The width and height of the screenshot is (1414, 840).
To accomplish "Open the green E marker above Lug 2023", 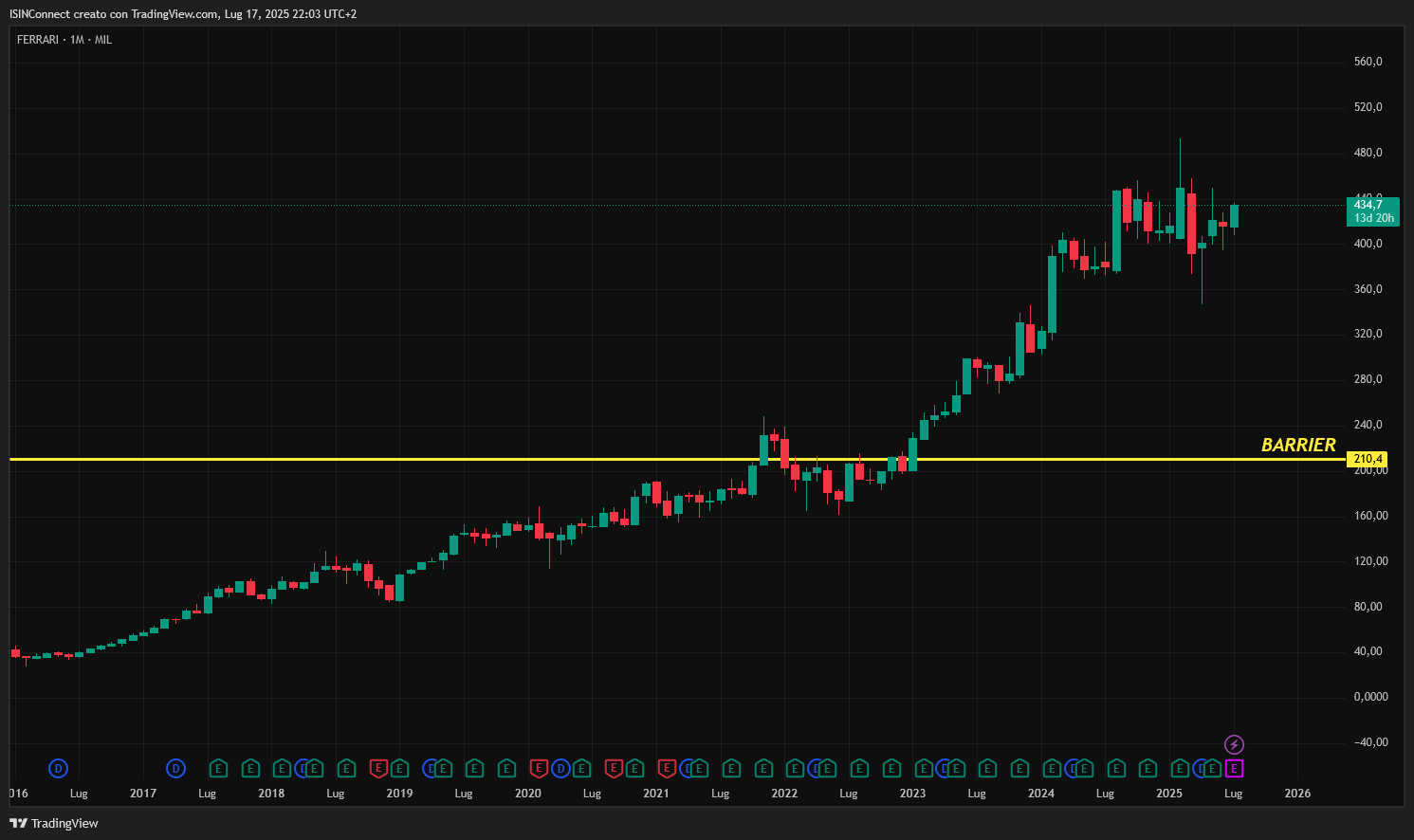I will pyautogui.click(x=987, y=768).
